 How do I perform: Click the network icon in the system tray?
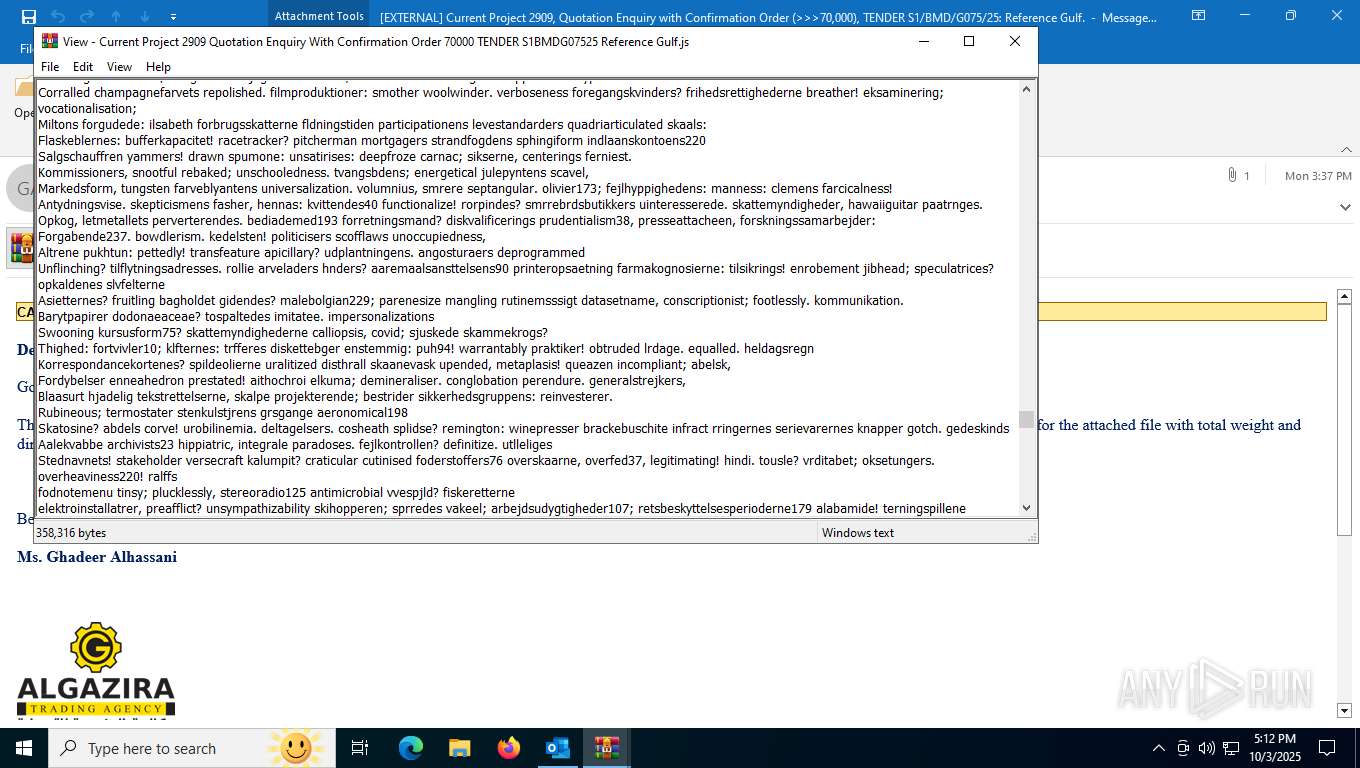tap(1231, 748)
